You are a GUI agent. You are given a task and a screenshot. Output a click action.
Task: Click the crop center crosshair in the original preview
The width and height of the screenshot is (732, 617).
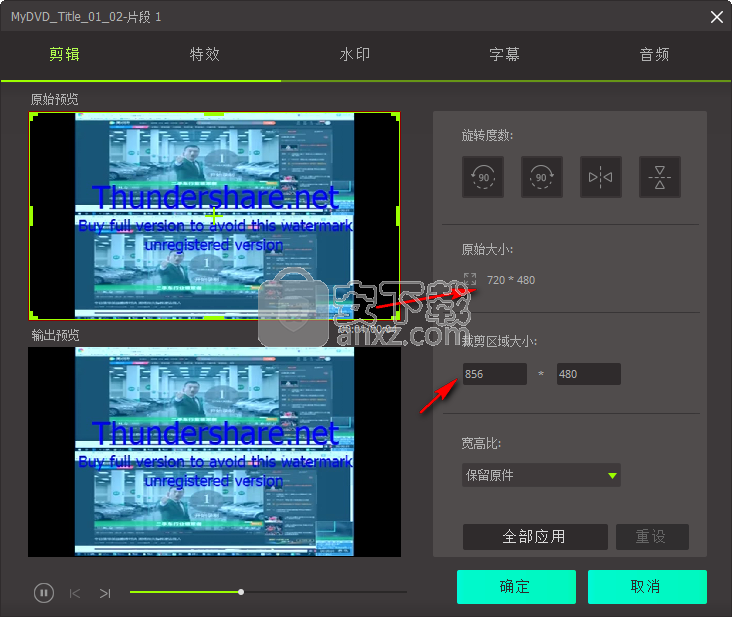pos(214,216)
